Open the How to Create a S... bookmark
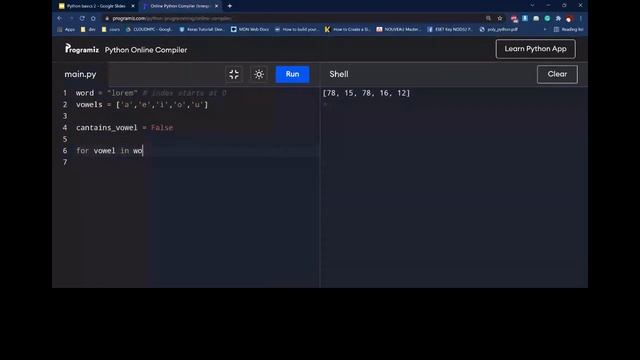 [x=347, y=29]
